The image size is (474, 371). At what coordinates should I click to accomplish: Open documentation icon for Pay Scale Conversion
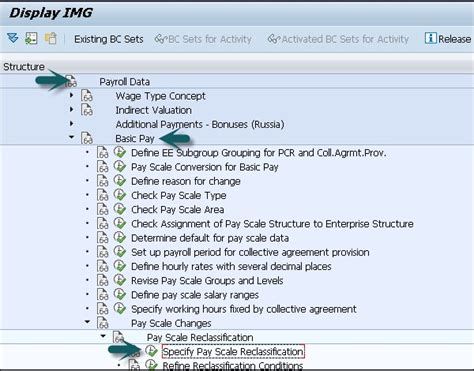(x=103, y=167)
